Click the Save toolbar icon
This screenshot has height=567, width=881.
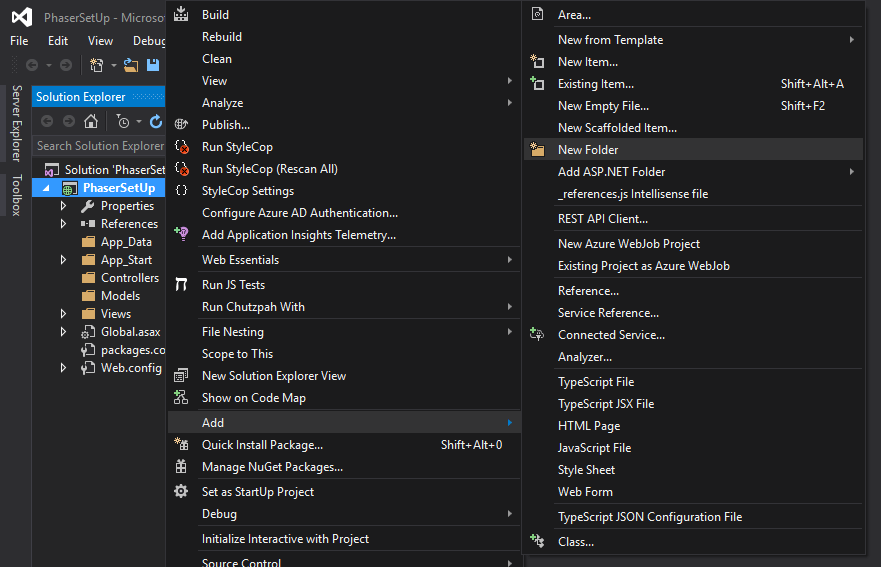click(153, 65)
